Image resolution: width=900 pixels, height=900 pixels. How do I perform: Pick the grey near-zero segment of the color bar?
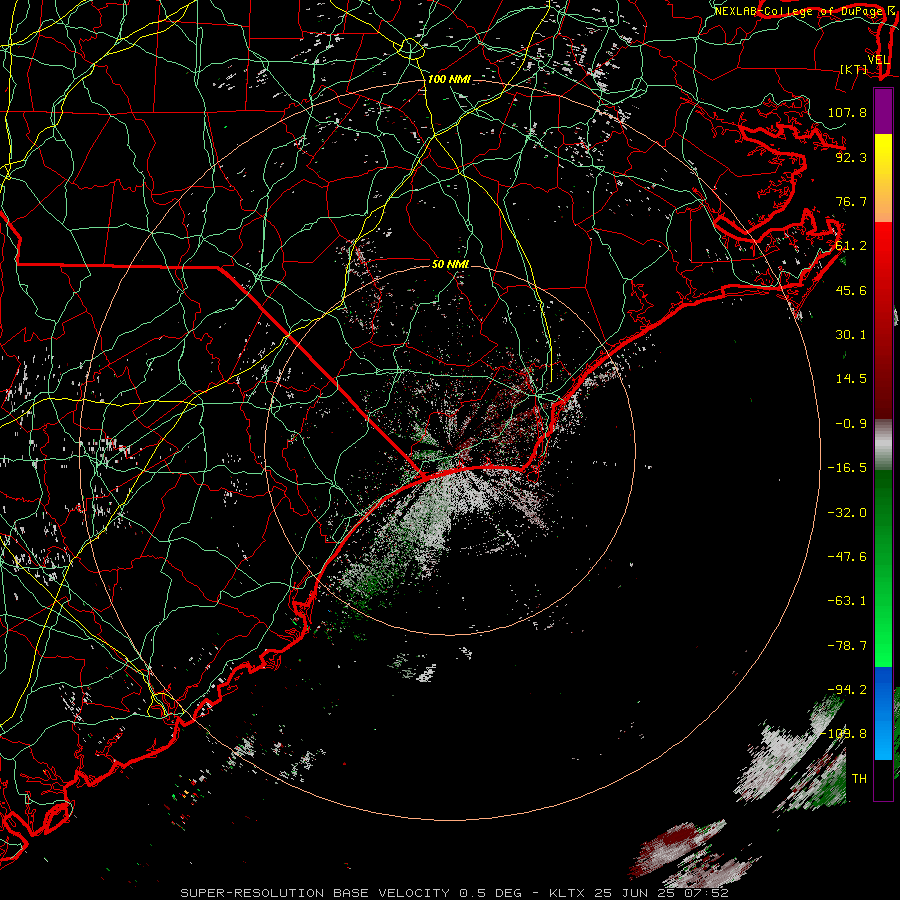pos(883,443)
